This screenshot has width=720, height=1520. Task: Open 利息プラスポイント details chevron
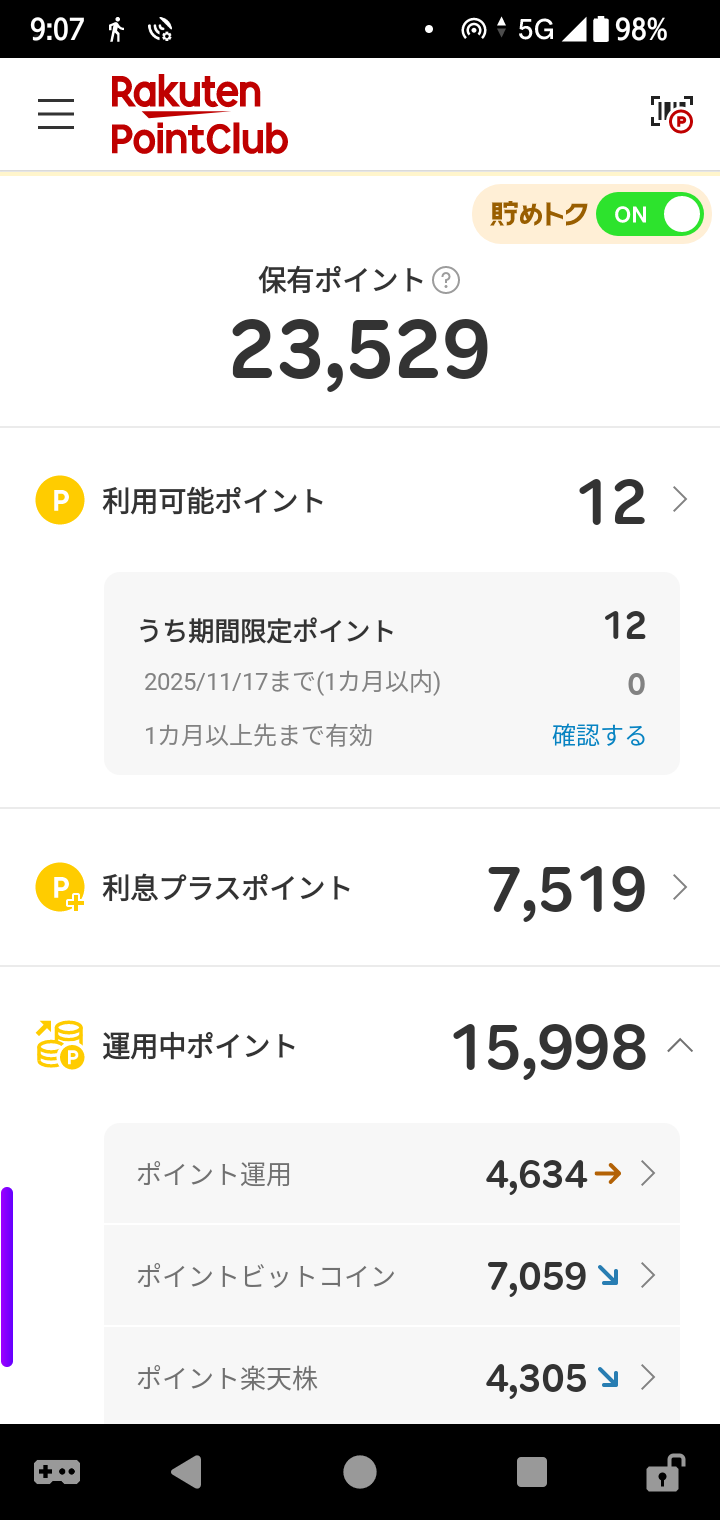pos(680,887)
